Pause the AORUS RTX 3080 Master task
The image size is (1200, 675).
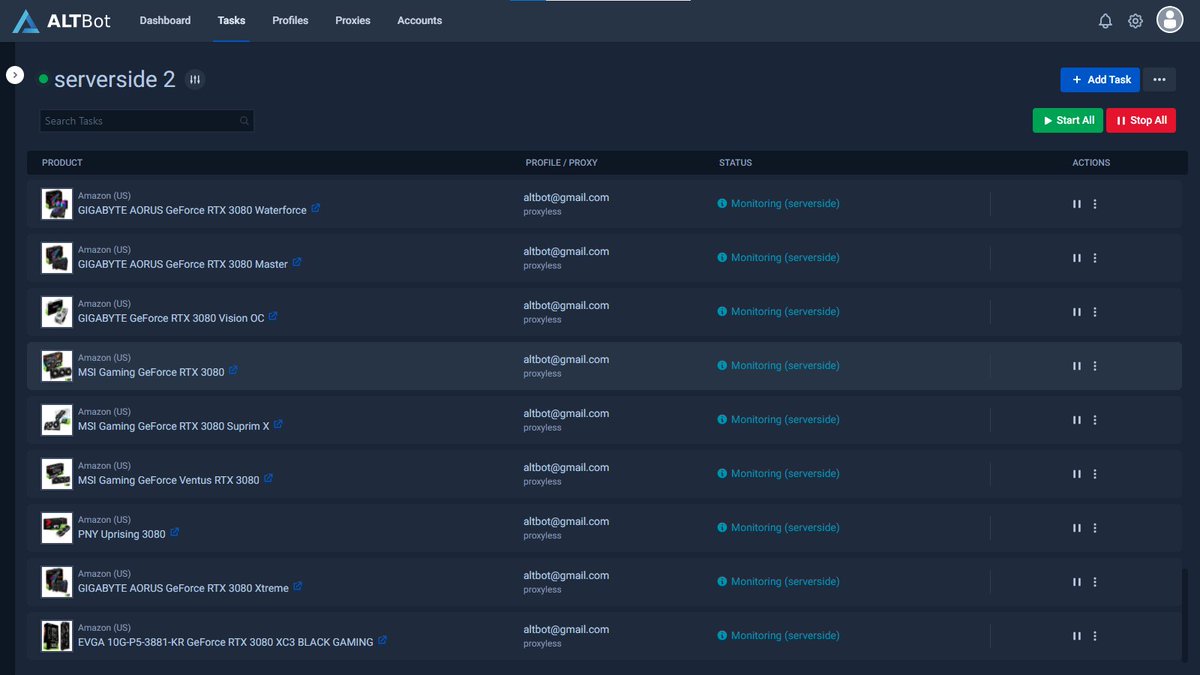tap(1077, 258)
